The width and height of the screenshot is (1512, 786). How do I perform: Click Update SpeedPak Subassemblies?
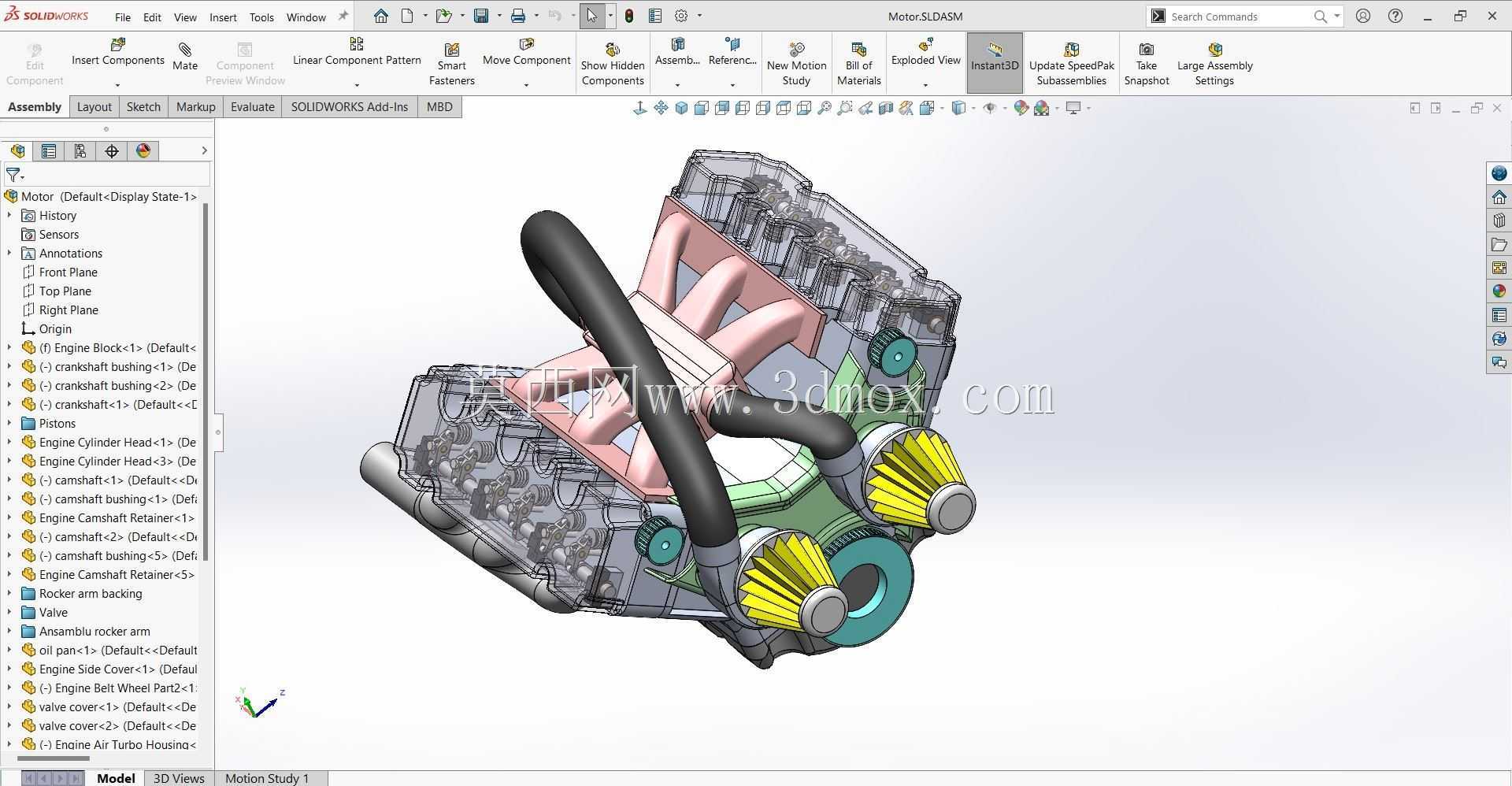point(1072,64)
